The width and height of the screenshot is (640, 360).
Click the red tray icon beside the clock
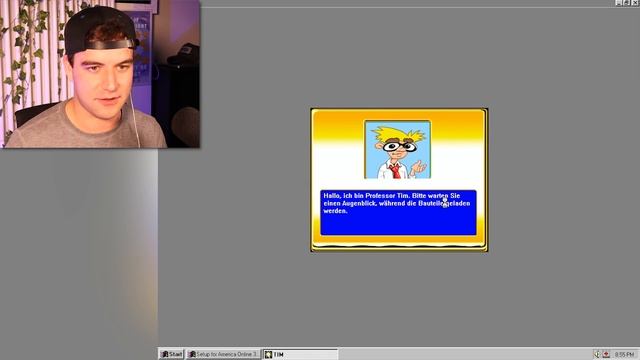point(606,354)
